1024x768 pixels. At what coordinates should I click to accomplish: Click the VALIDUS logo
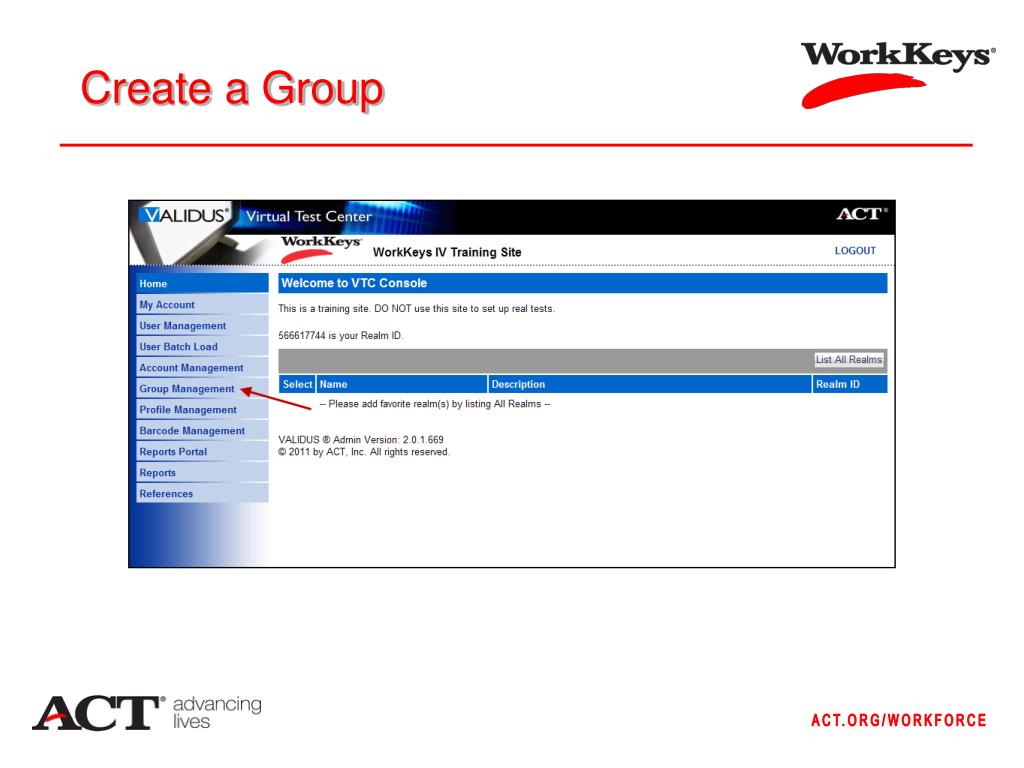pos(186,215)
